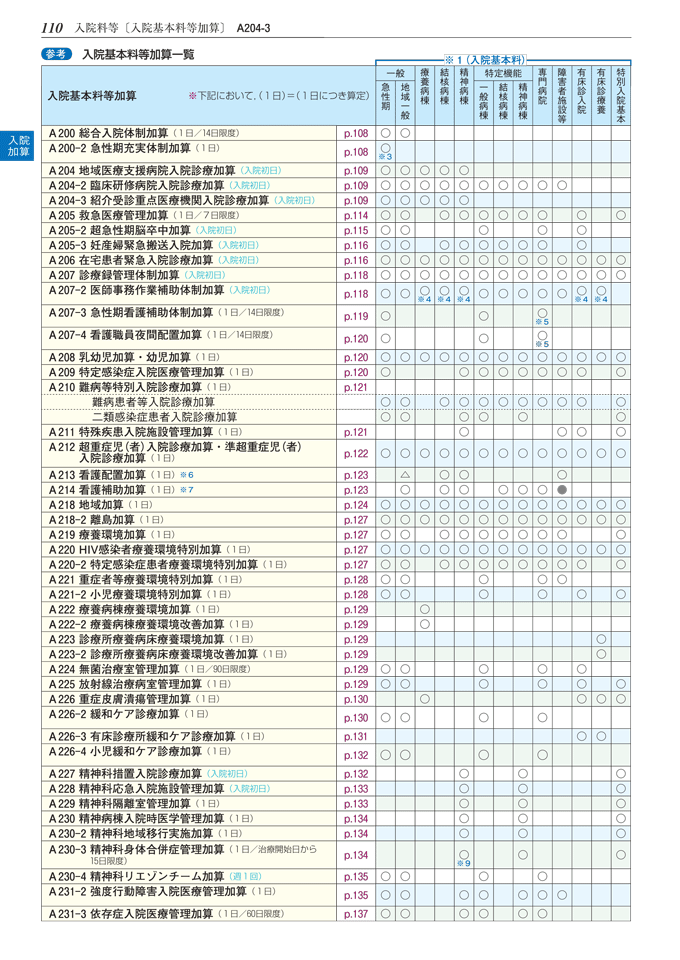Select the circle in A222 療養病棟療養環境加算 row

[x=425, y=608]
